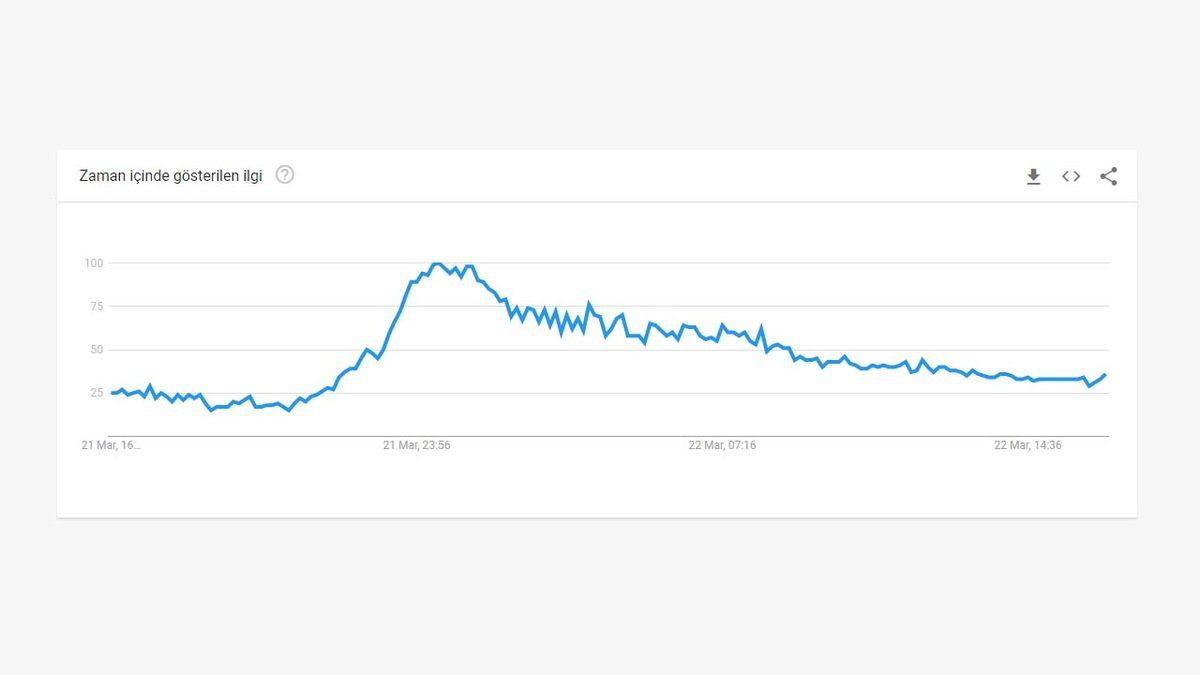Click the trend line above '22 Mar, 14:36'

pos(1028,377)
